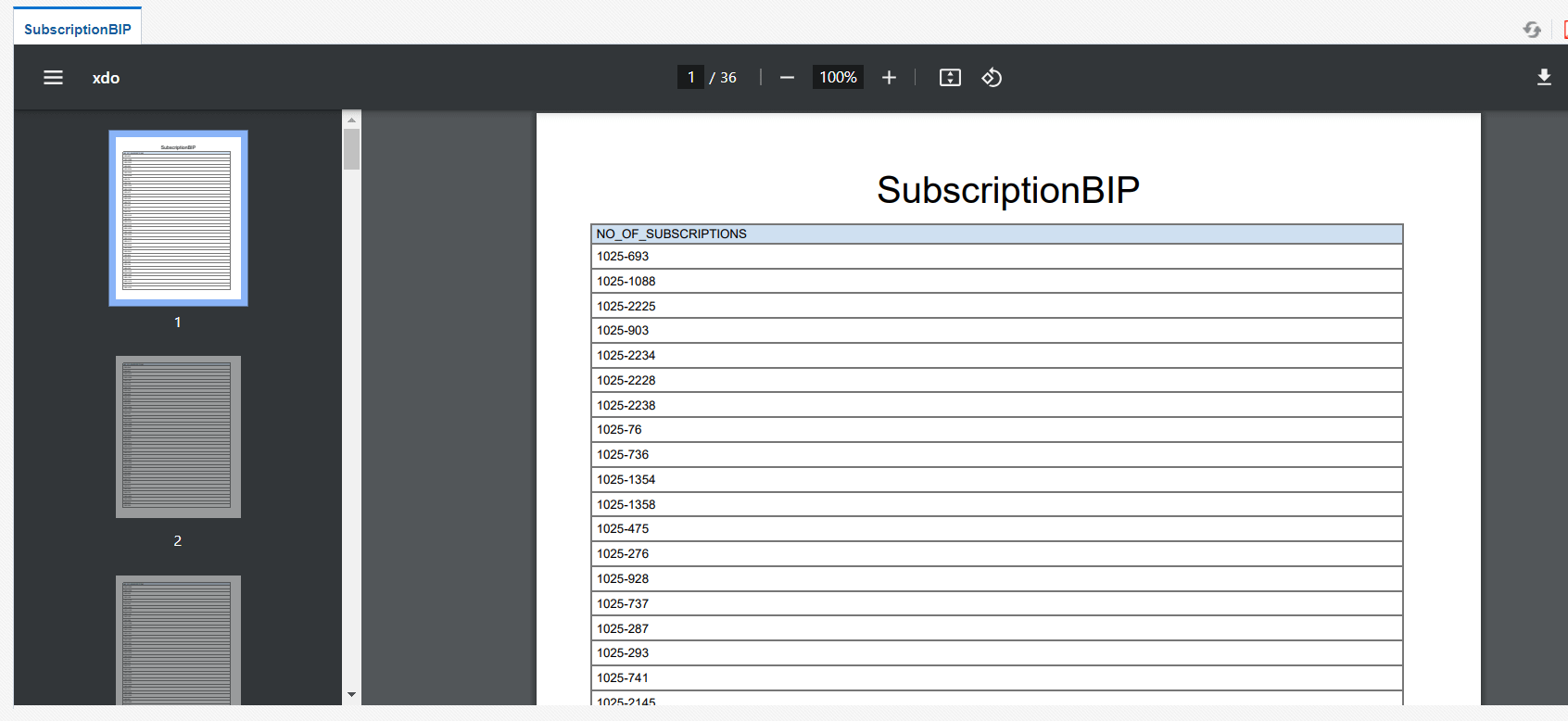
Task: Click the thumbnail sidebar scrollbar handle
Action: [x=351, y=149]
